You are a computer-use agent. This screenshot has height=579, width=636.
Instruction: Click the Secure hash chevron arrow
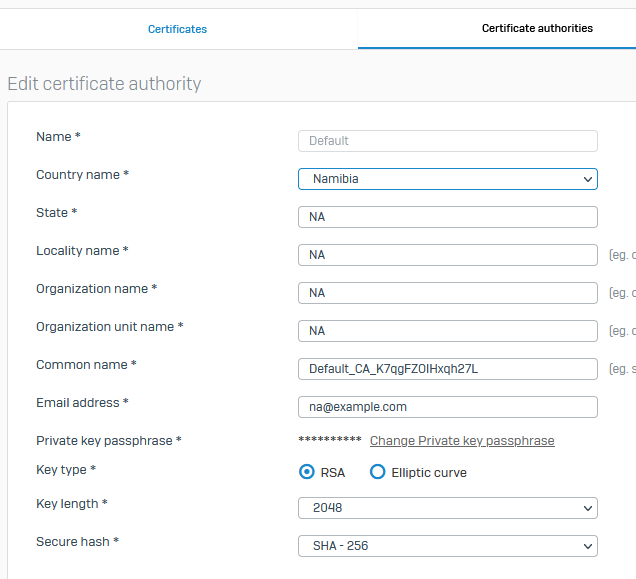[588, 547]
